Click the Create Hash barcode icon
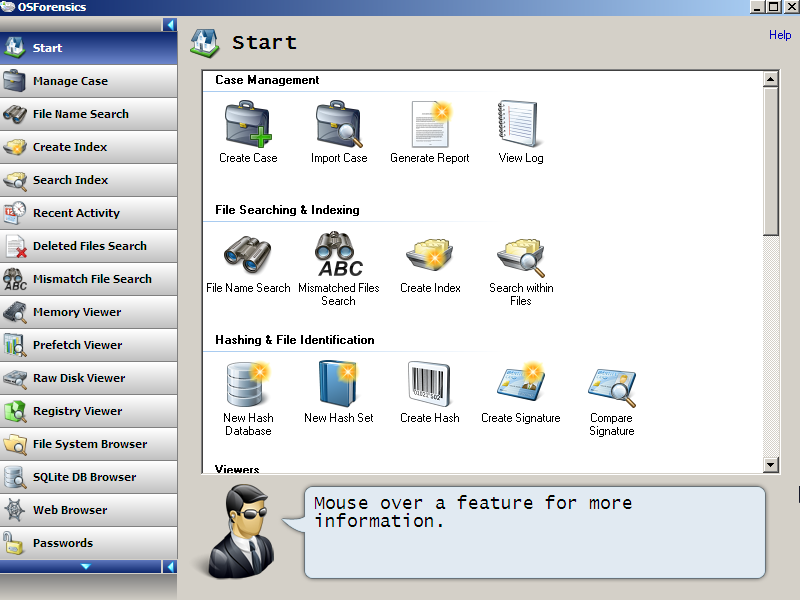Image resolution: width=800 pixels, height=600 pixels. coord(430,385)
